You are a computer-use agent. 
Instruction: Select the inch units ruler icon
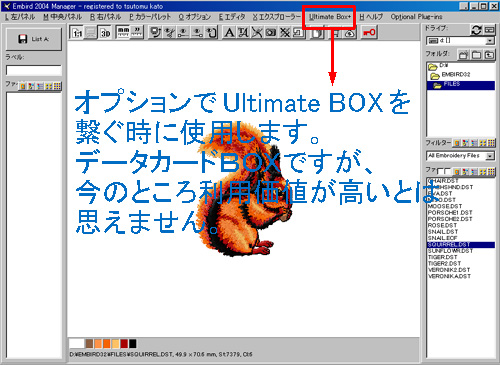click(x=137, y=32)
